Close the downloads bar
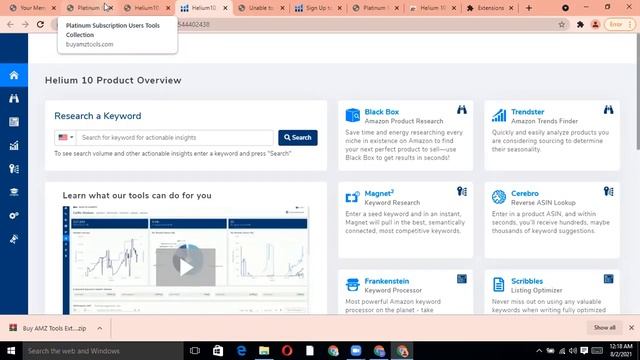 (631, 327)
